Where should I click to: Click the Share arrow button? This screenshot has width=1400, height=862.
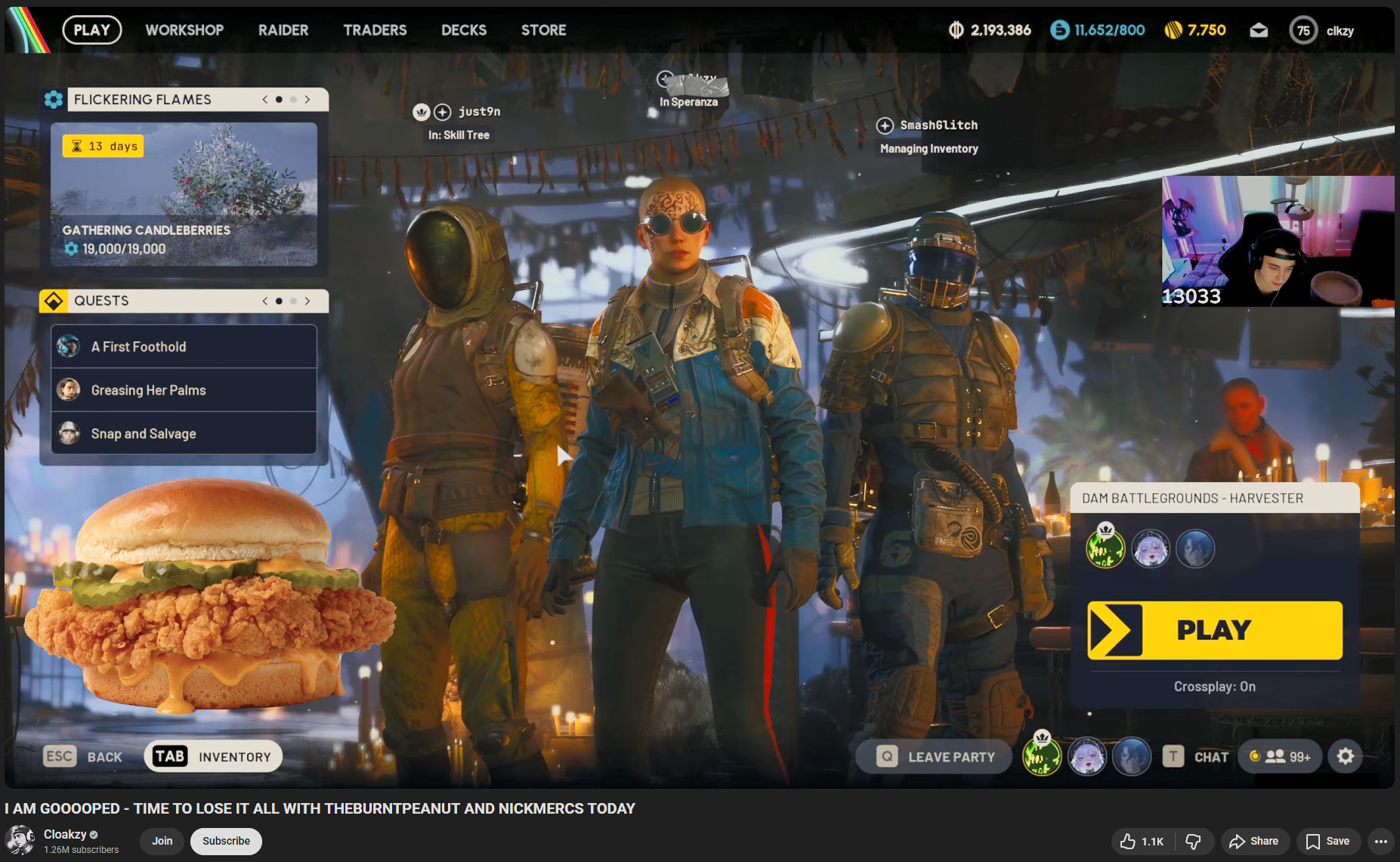1253,841
